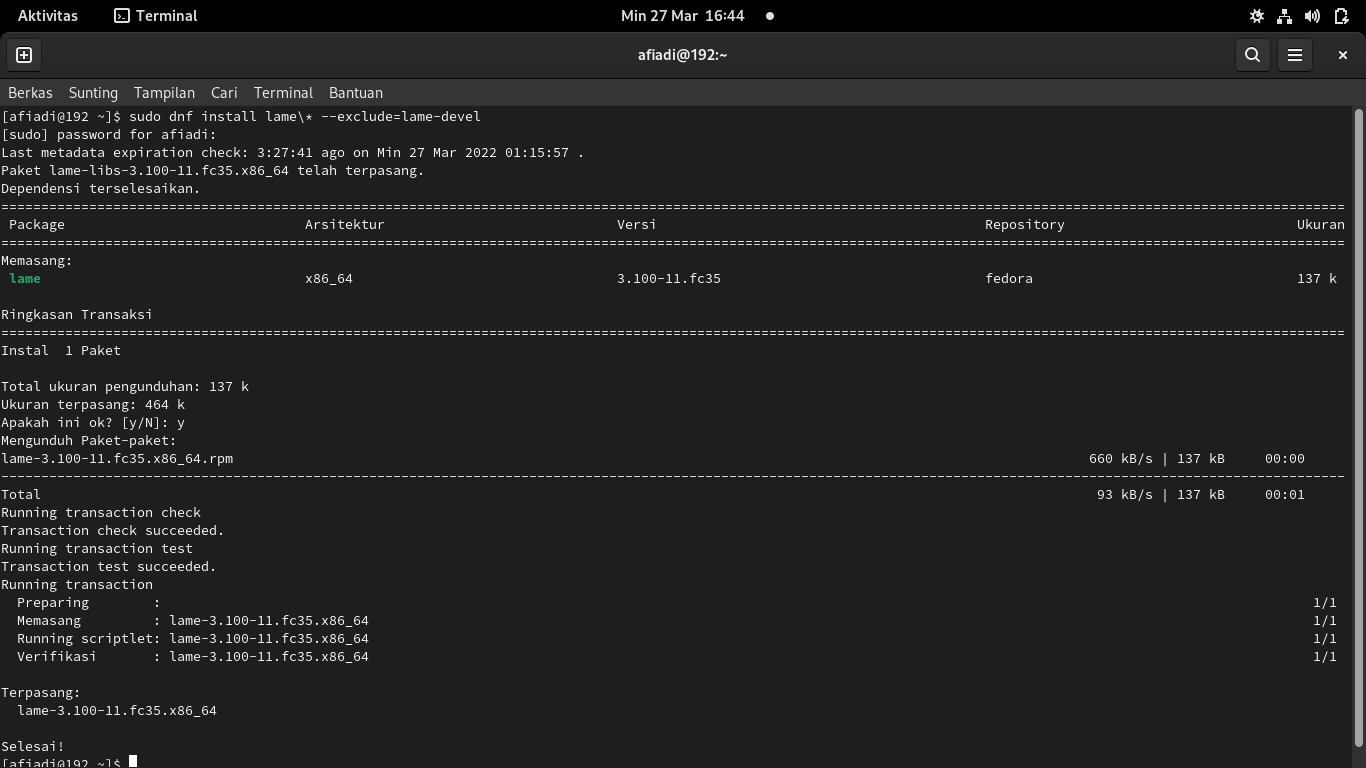Screen dimensions: 1366x768
Task: Click the 'Instal 1 Paket' line
Action: click(x=61, y=350)
